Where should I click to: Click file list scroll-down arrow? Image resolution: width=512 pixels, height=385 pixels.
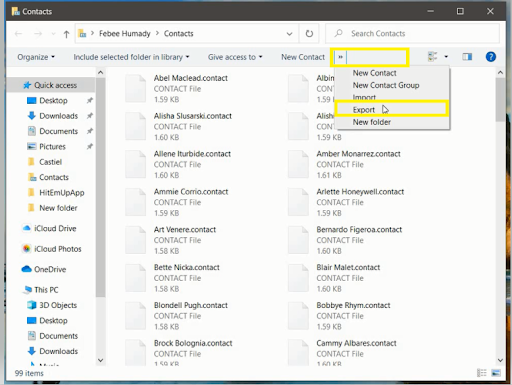500,360
